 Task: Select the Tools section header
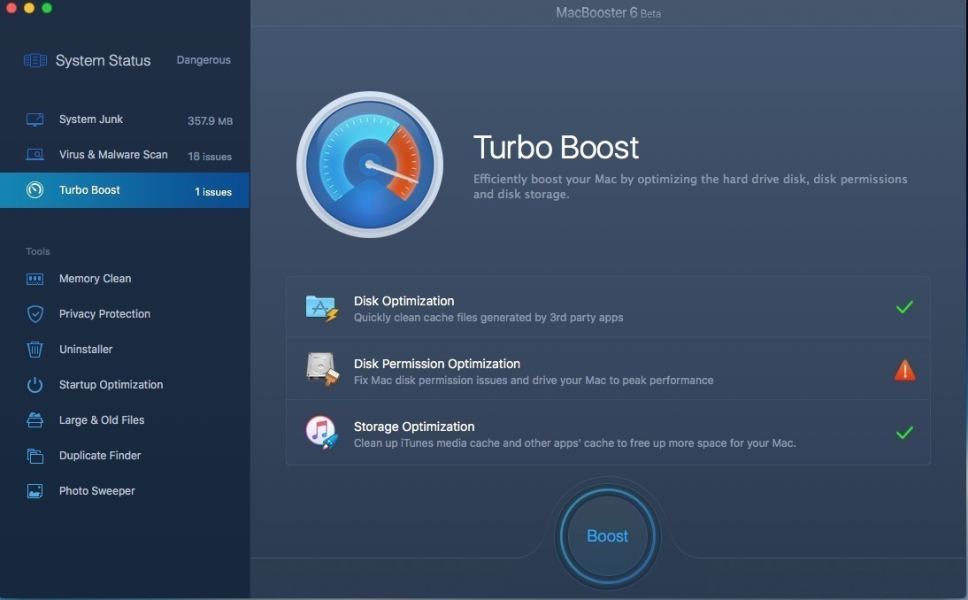[x=37, y=251]
